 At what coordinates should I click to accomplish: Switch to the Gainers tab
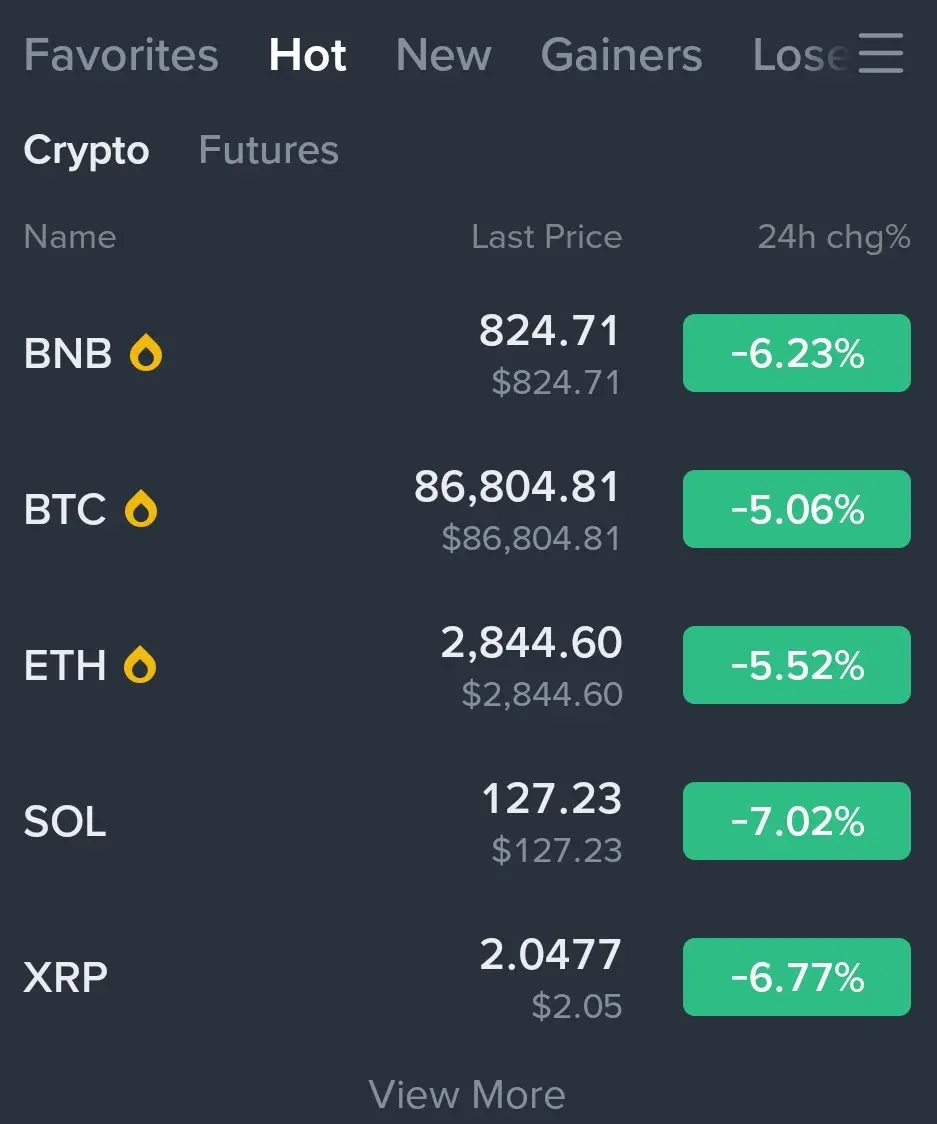pos(621,55)
